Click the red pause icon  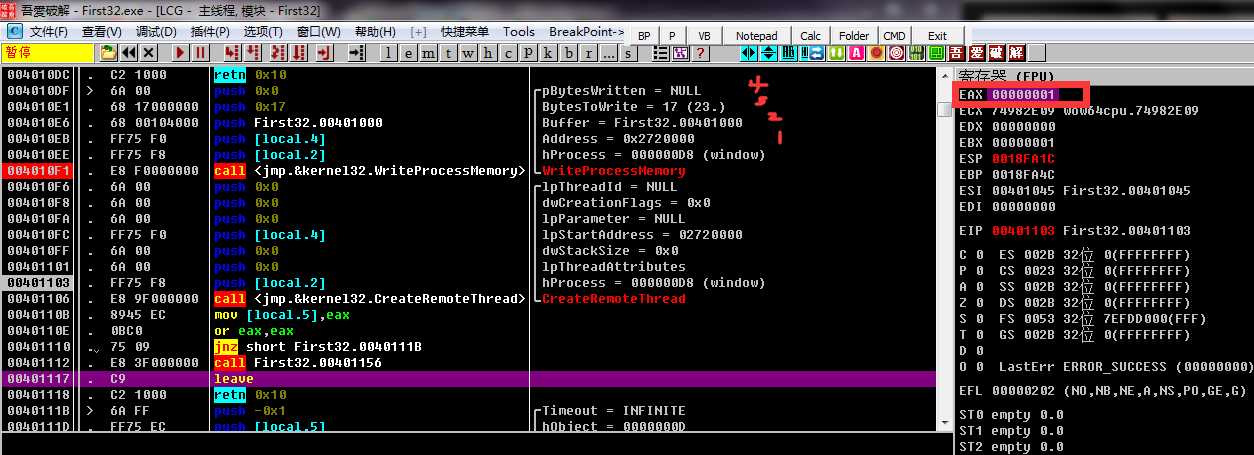pos(200,53)
